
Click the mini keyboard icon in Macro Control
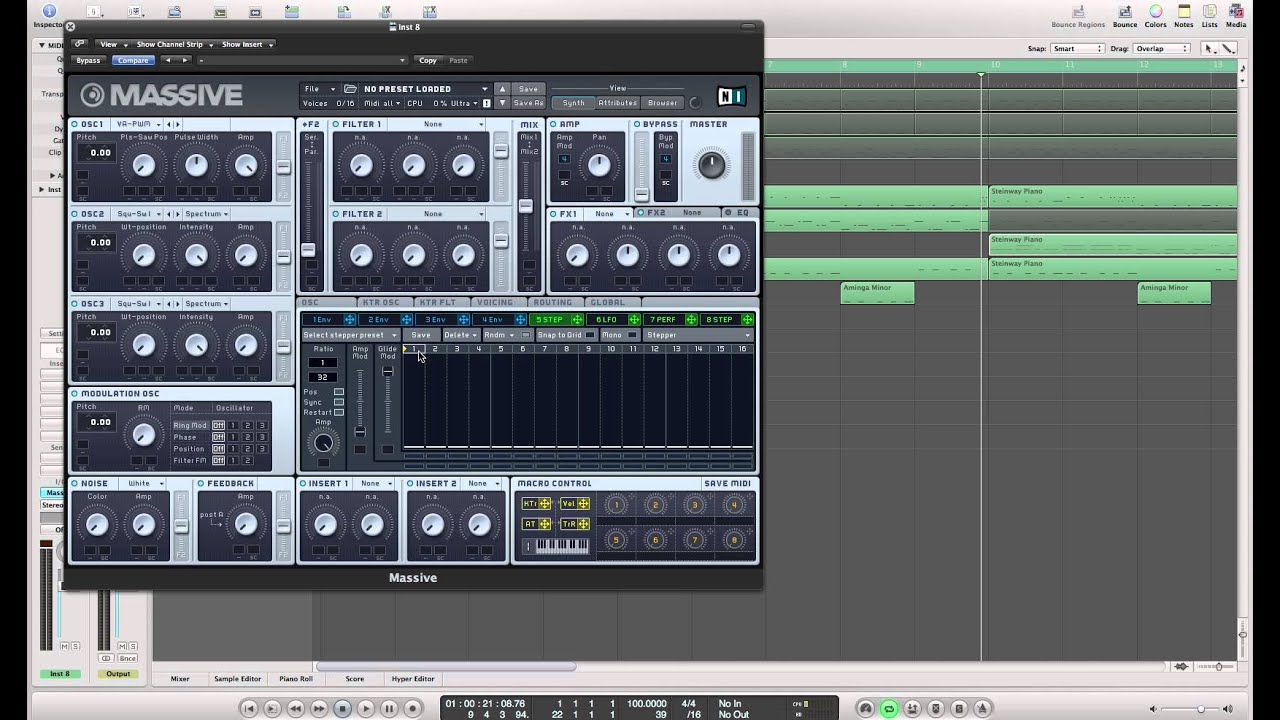coord(563,546)
